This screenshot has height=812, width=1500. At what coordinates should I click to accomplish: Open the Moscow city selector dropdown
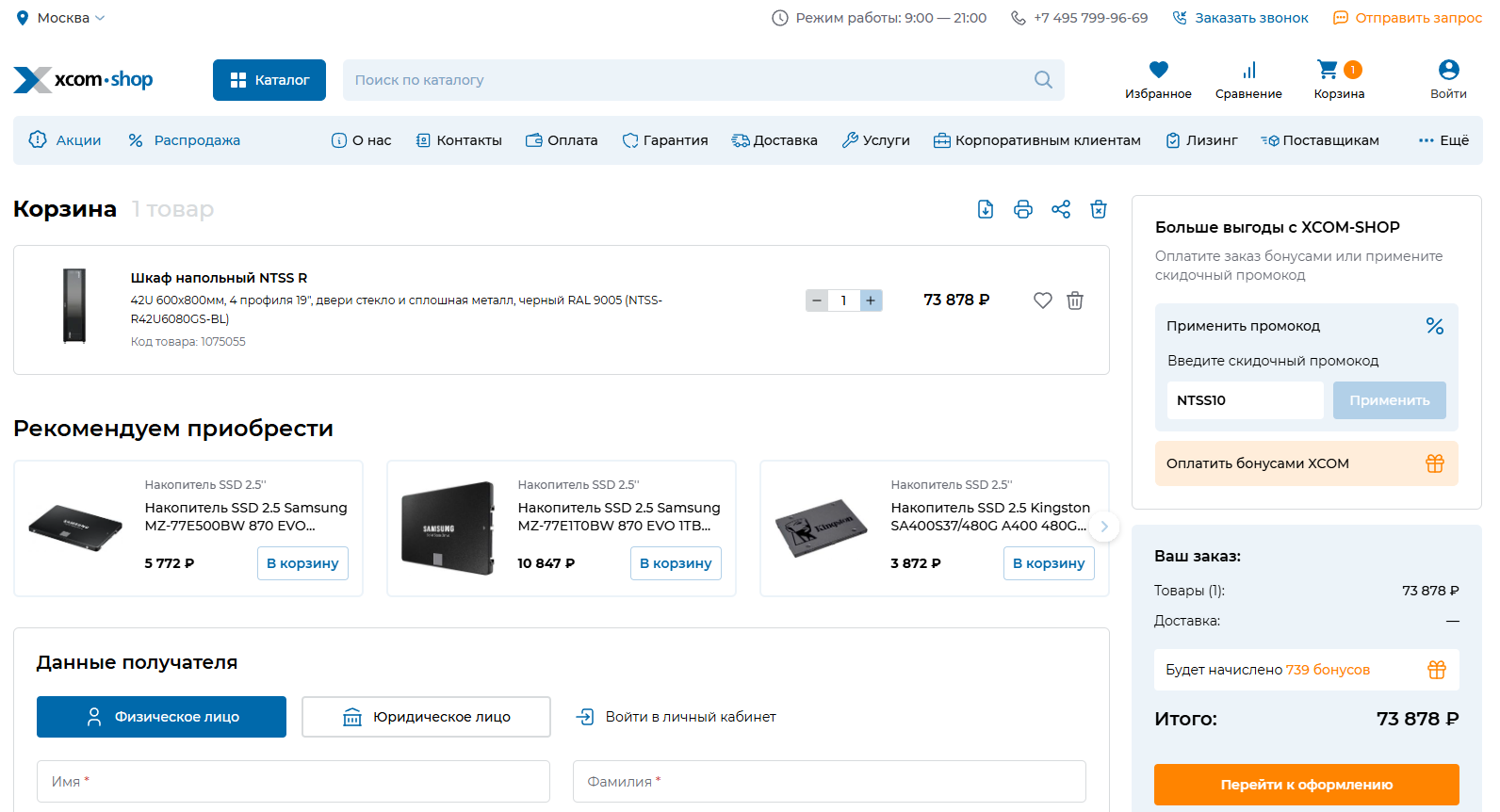(61, 18)
